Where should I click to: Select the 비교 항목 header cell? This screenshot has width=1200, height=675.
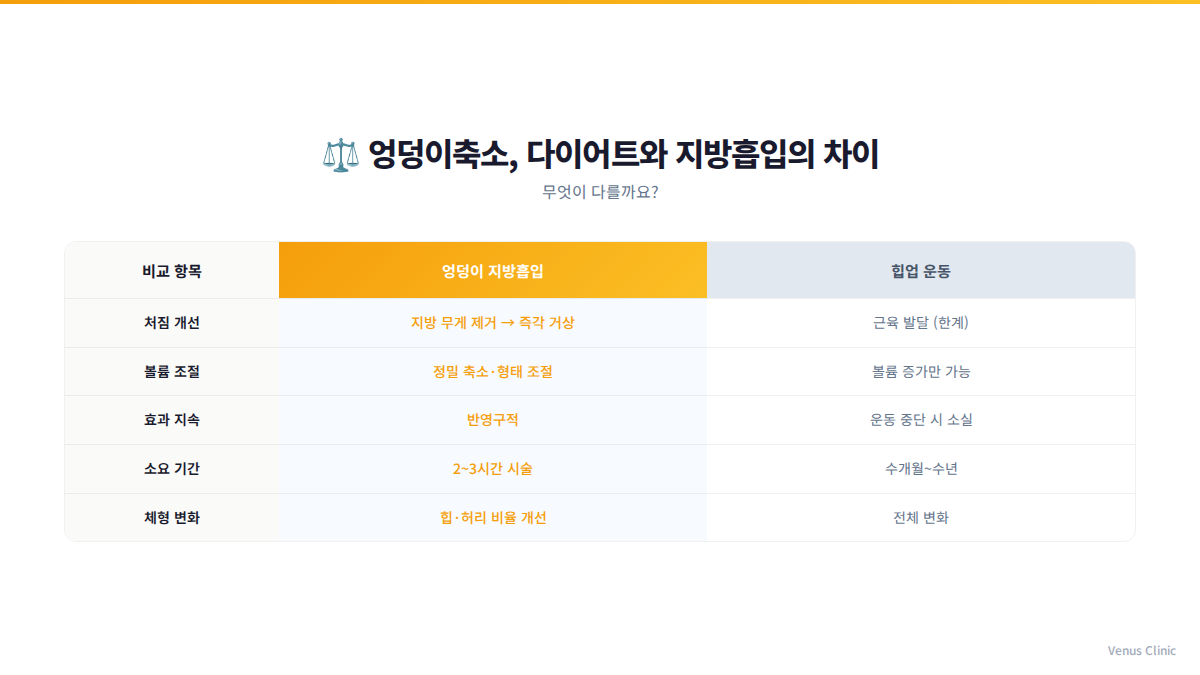pos(172,270)
